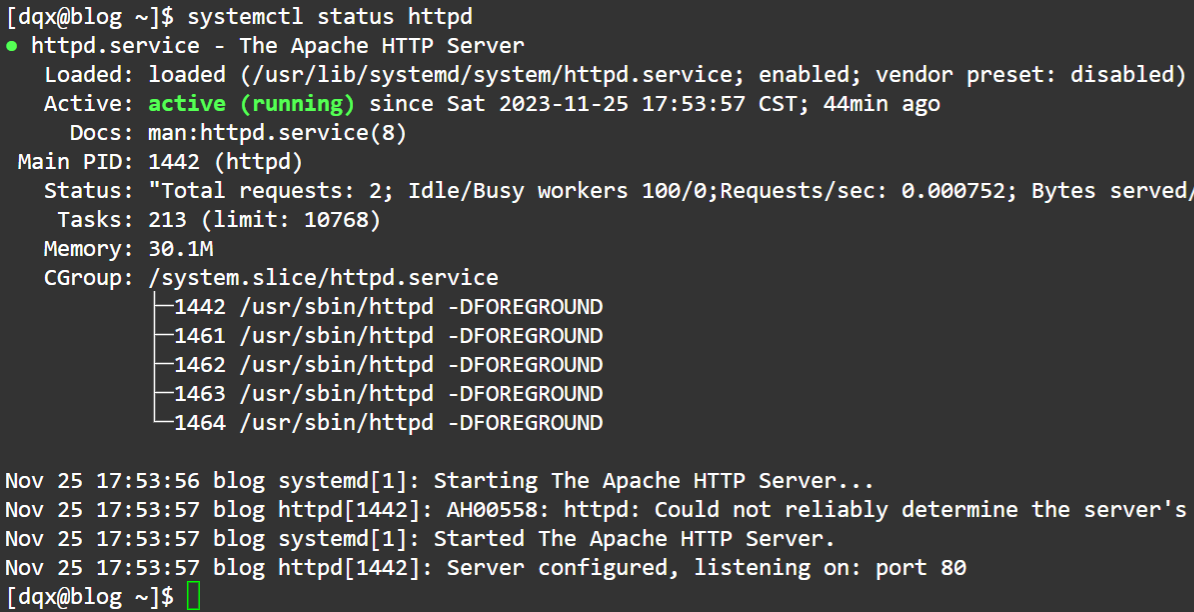This screenshot has height=612, width=1194.
Task: Click the green "active (running)" status
Action: click(251, 104)
